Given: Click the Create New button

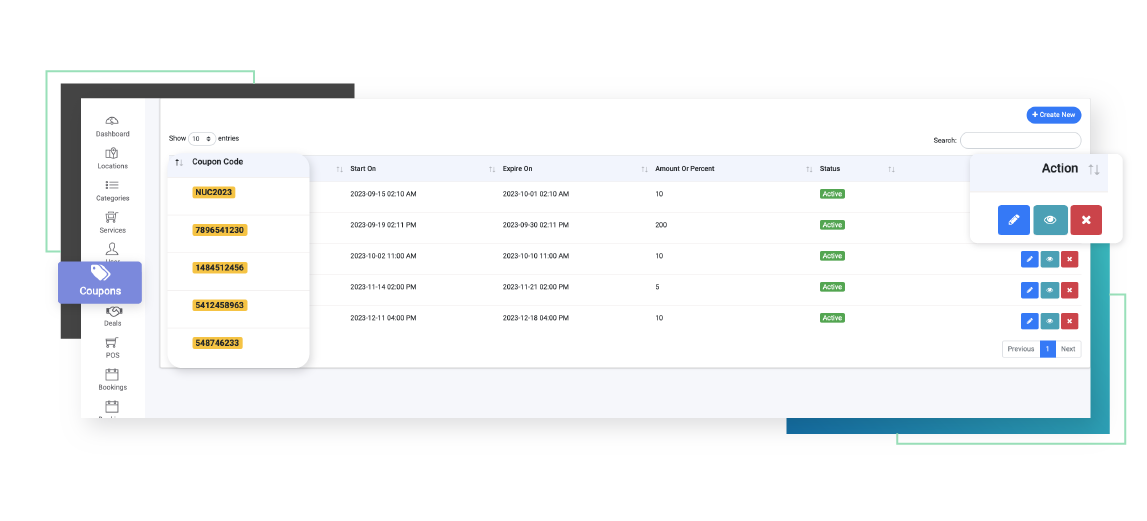Looking at the screenshot, I should [1053, 115].
